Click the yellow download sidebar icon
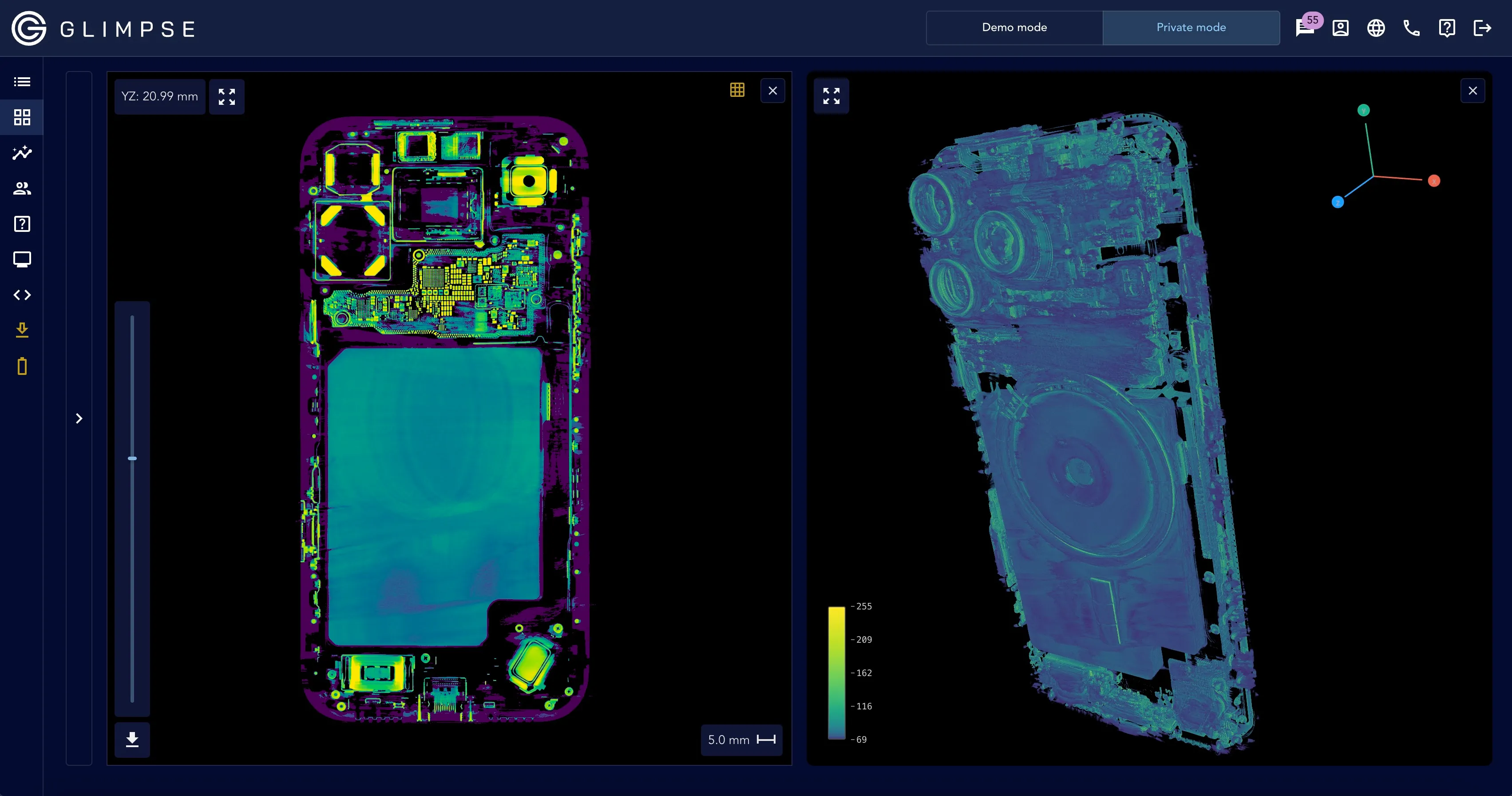The height and width of the screenshot is (796, 1512). tap(22, 330)
